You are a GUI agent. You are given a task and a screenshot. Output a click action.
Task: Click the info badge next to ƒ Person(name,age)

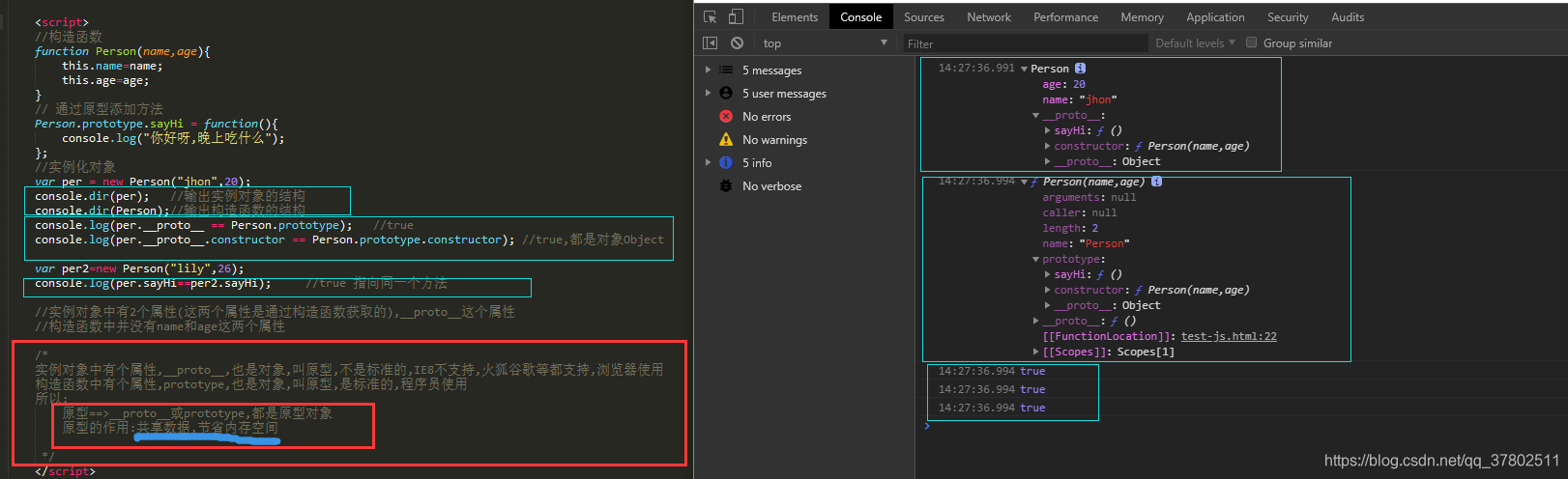pyautogui.click(x=1156, y=182)
